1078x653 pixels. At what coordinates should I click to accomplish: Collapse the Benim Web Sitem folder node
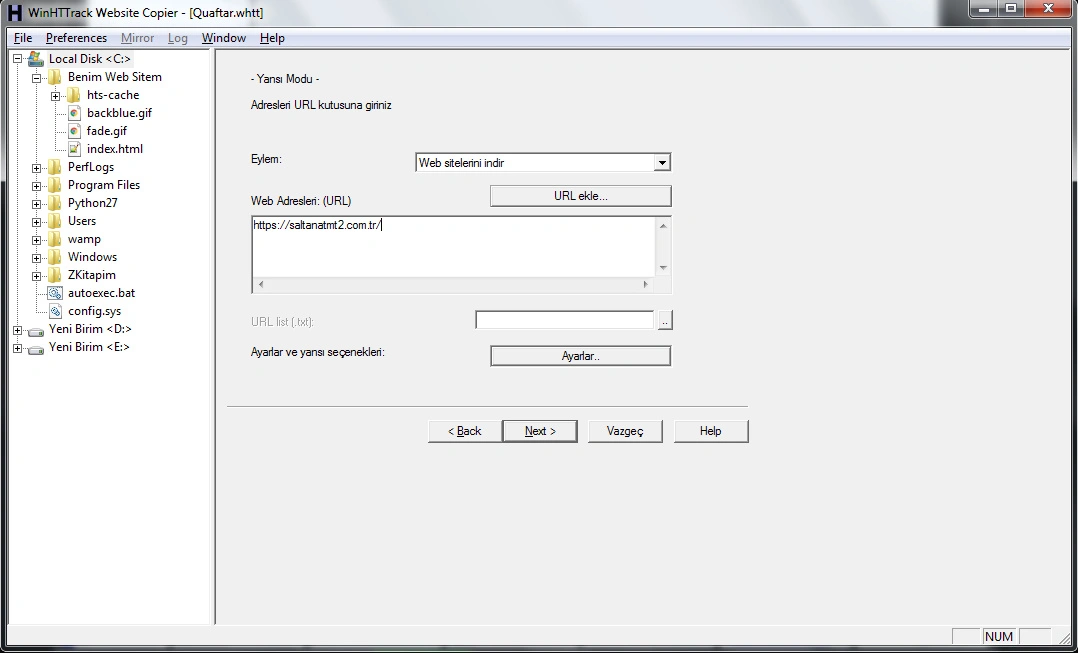[x=36, y=78]
